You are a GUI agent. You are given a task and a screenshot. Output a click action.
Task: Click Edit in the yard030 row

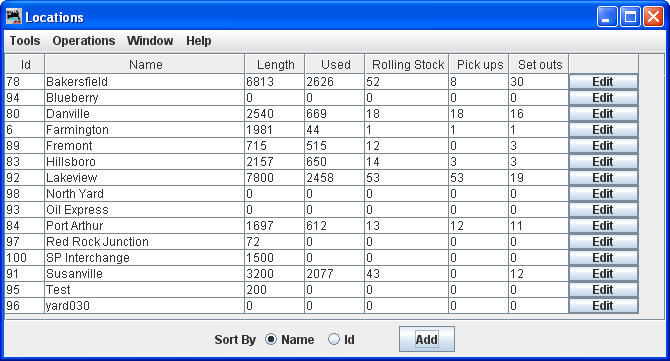pyautogui.click(x=603, y=306)
